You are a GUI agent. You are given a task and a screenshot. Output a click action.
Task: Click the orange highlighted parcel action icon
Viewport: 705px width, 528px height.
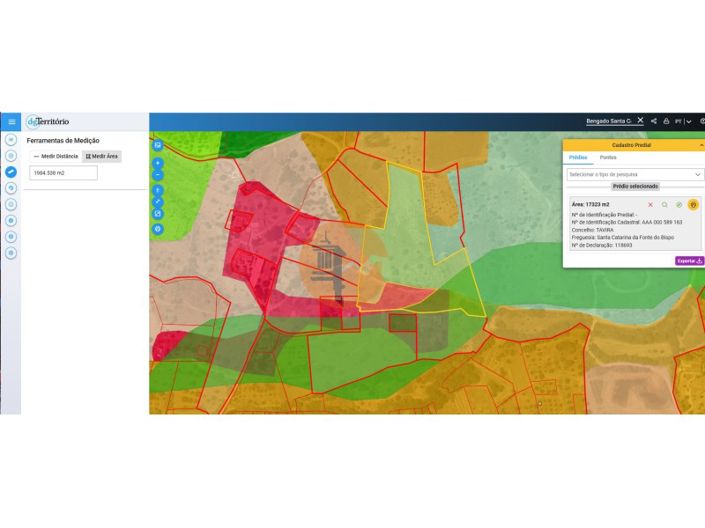pyautogui.click(x=693, y=204)
